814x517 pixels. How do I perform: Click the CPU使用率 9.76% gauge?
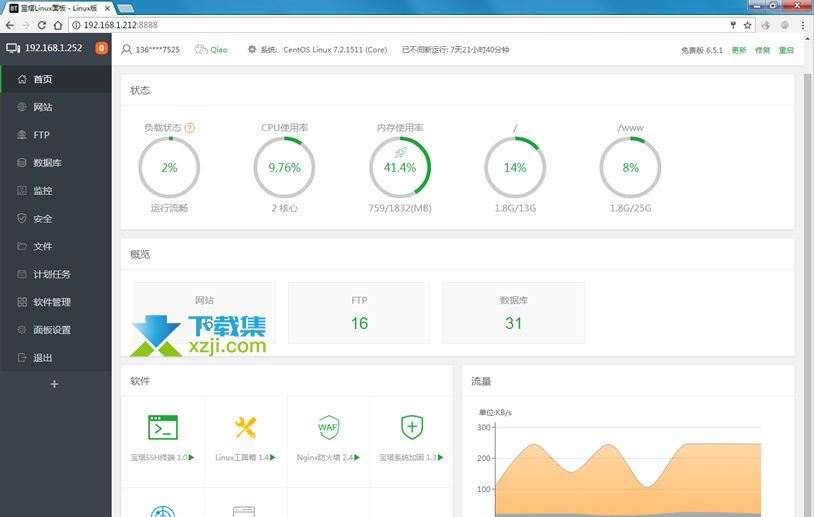284,167
